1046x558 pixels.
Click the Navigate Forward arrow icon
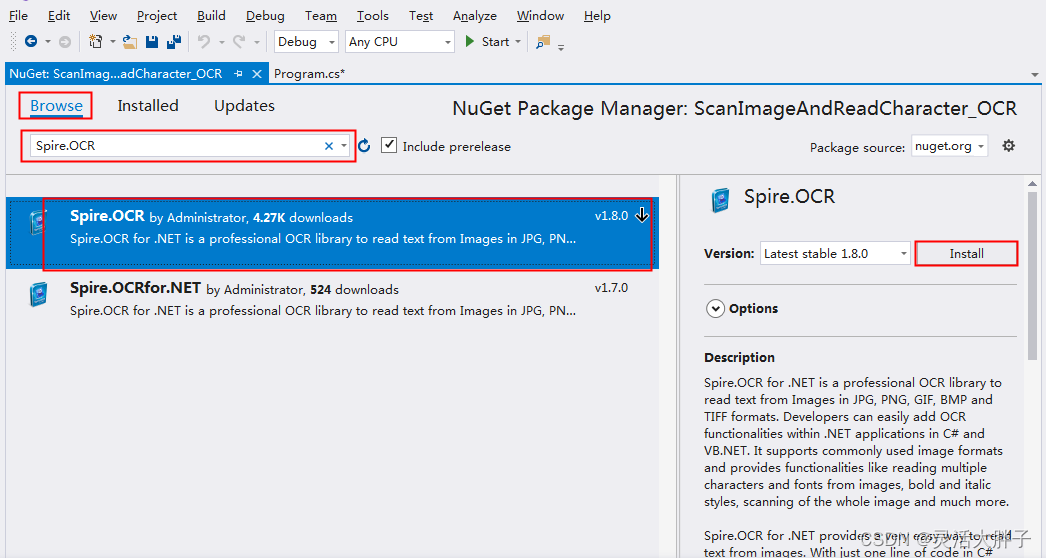pos(65,42)
